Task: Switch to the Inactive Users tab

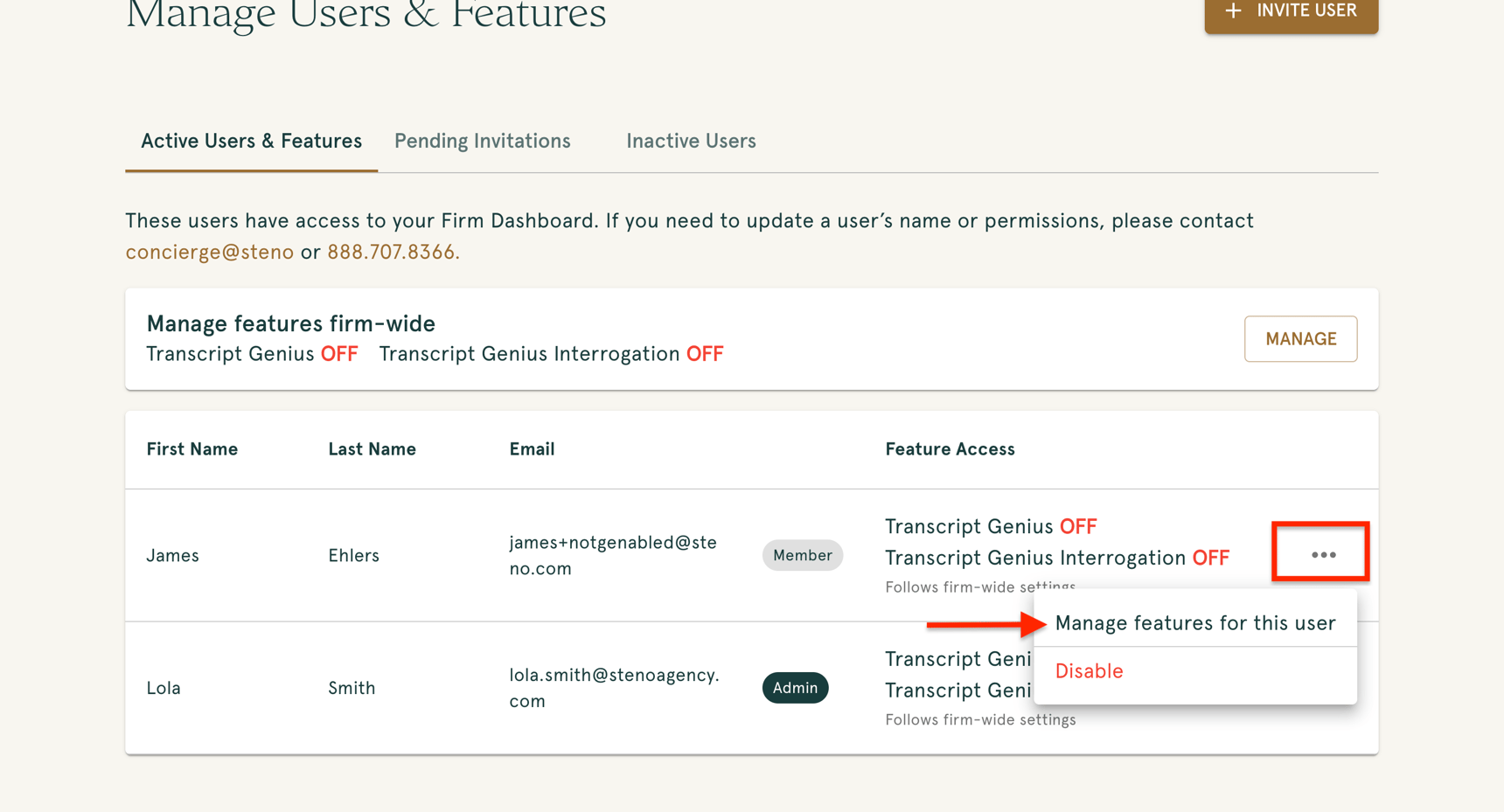Action: pos(690,140)
